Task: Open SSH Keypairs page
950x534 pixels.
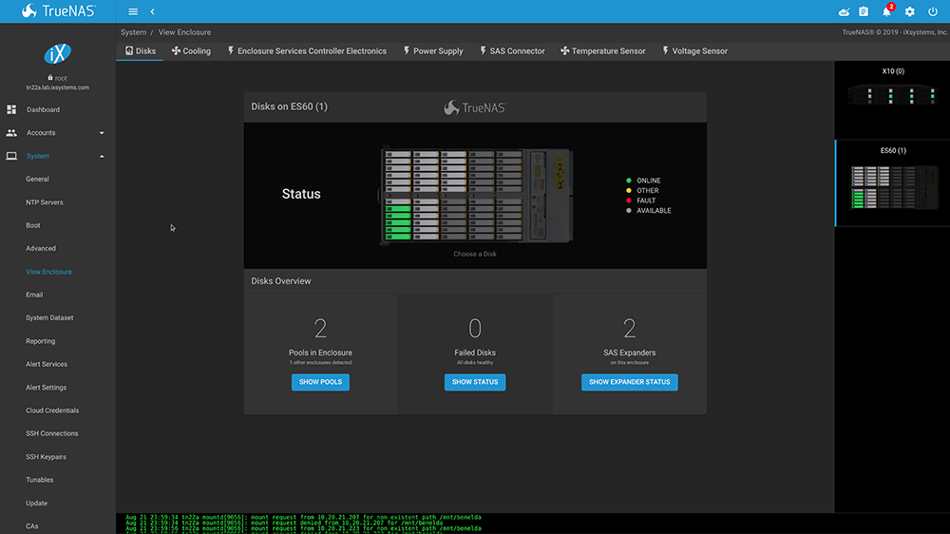Action: pyautogui.click(x=46, y=456)
